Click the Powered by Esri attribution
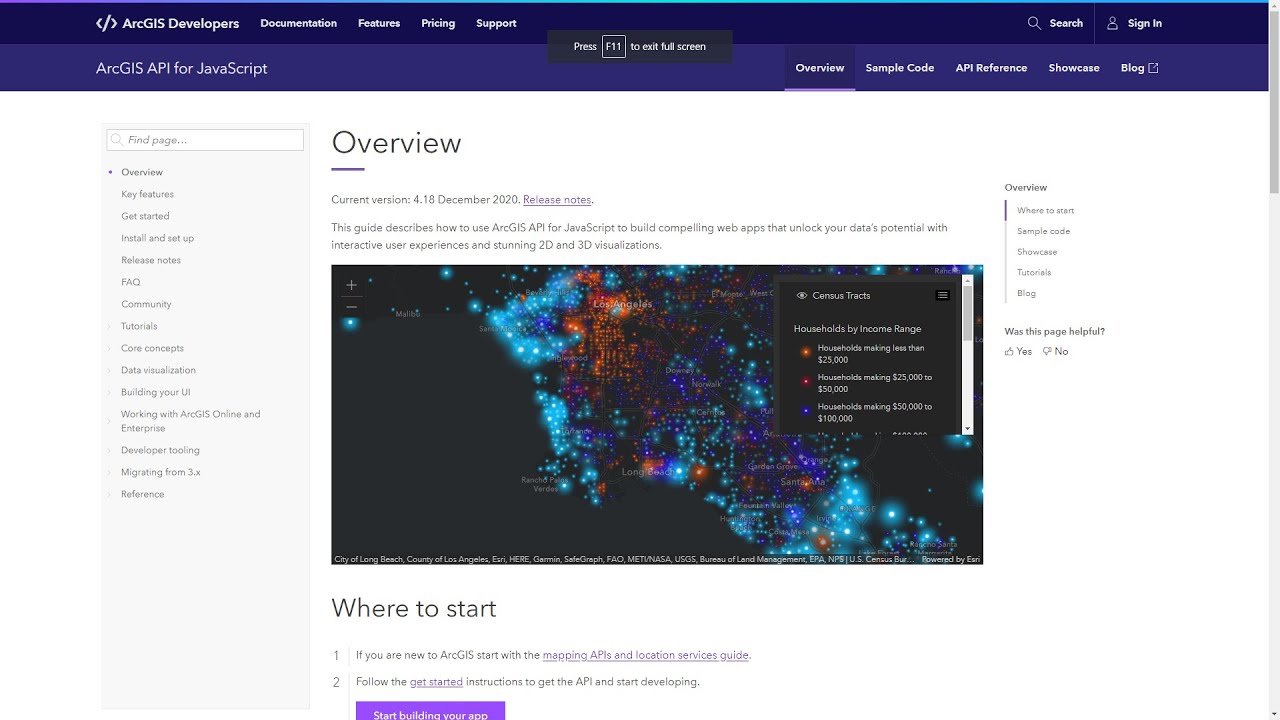 click(x=950, y=559)
